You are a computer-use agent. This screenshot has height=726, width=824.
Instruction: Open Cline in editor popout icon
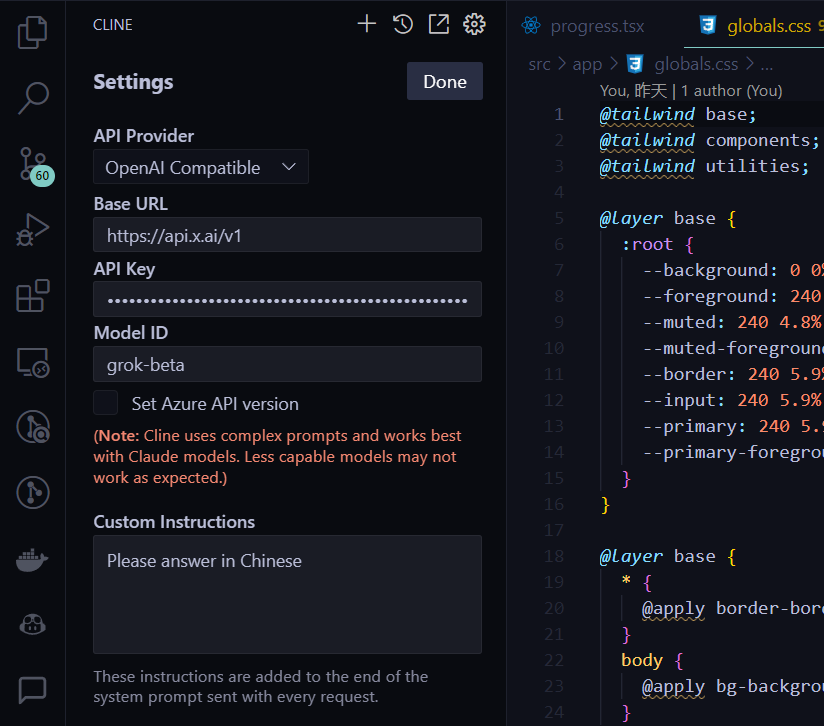click(439, 24)
